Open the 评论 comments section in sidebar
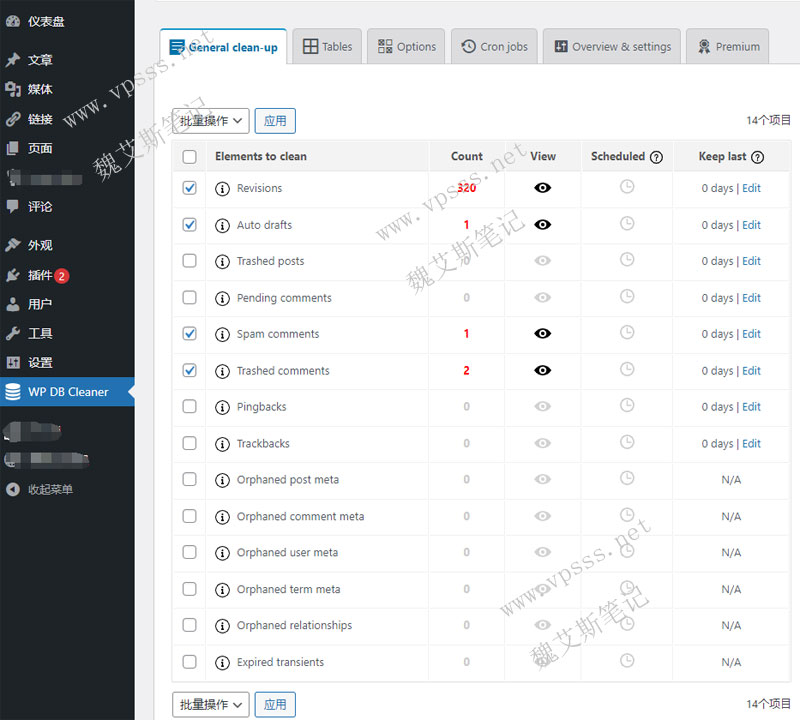Screen dimensions: 800x720 coord(29,206)
